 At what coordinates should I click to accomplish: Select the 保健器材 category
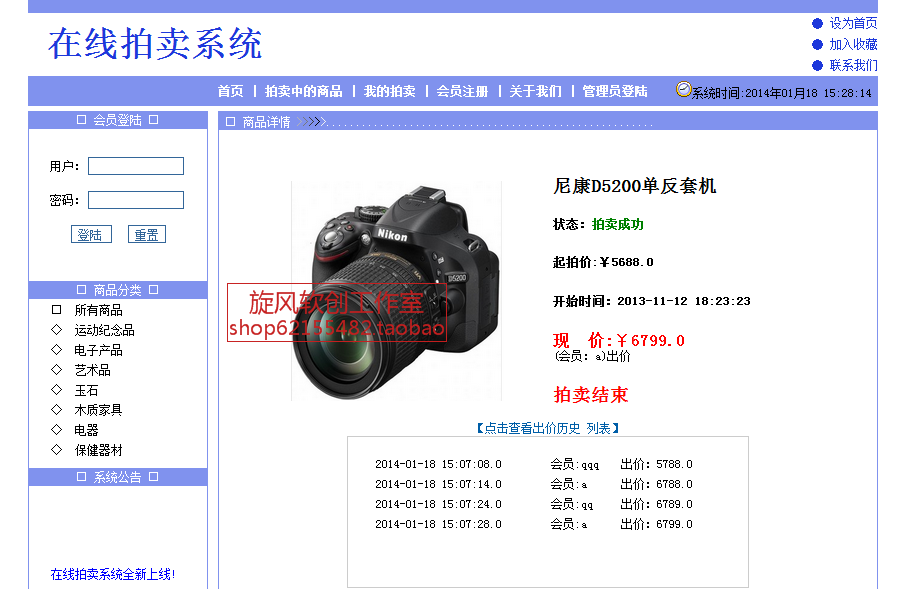98,450
